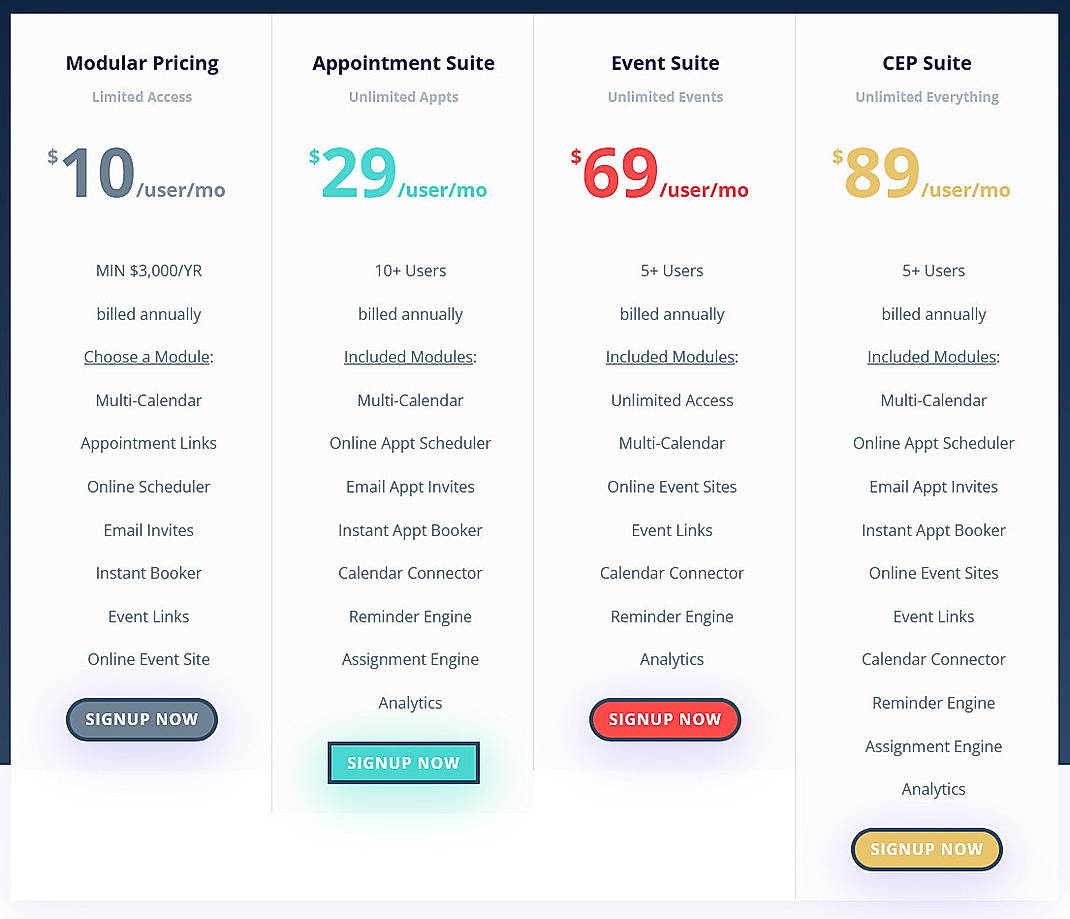This screenshot has height=919, width=1070.
Task: Click 'Reminder Engine' in Appointment Suite
Action: click(x=410, y=616)
